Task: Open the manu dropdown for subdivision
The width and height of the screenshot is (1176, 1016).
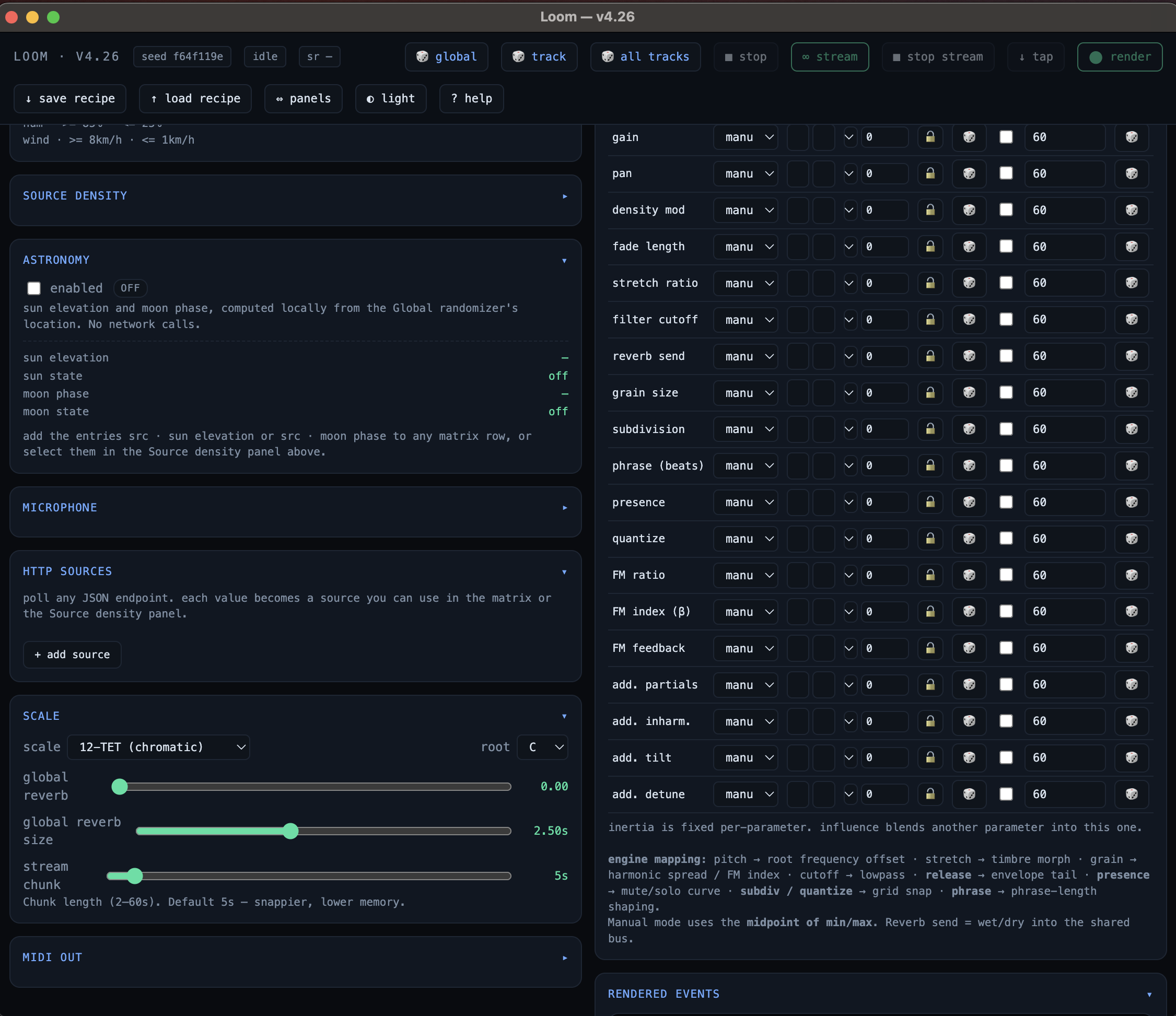Action: point(746,429)
